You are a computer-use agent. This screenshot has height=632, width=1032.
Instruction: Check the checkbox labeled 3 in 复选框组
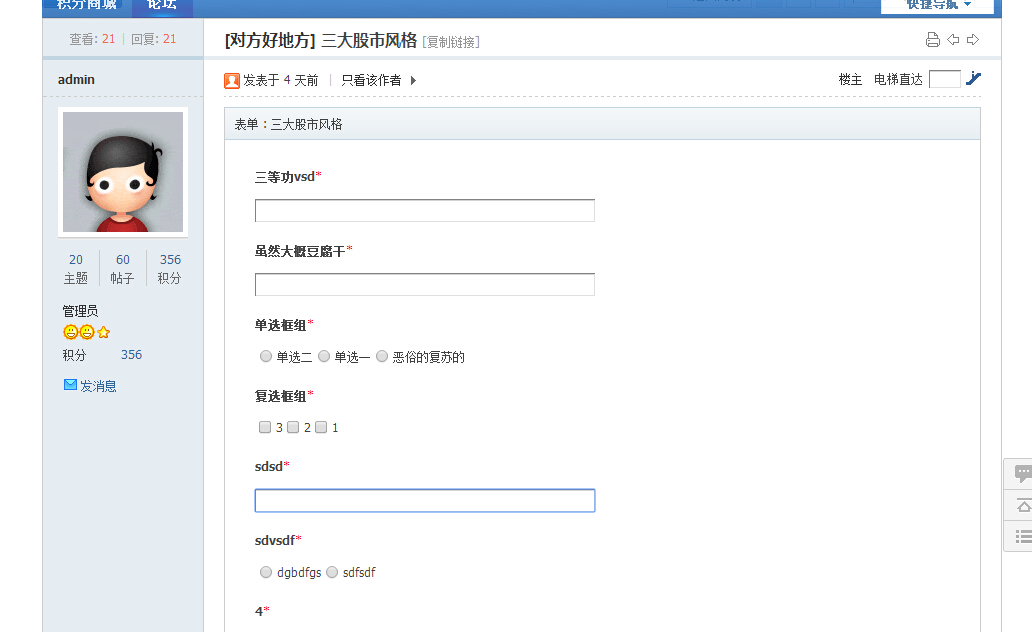[x=264, y=427]
